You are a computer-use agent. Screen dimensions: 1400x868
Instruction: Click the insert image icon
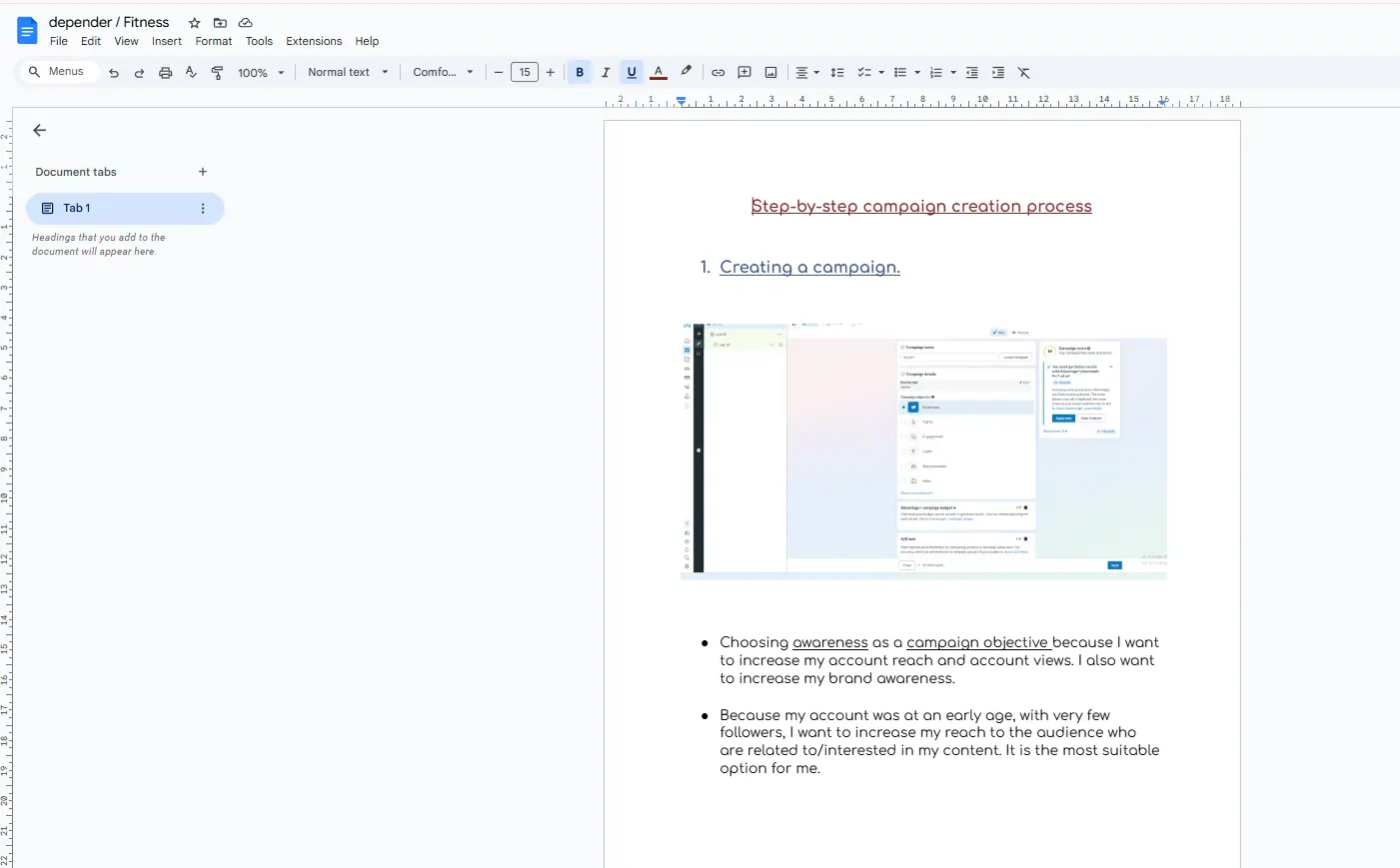[770, 73]
